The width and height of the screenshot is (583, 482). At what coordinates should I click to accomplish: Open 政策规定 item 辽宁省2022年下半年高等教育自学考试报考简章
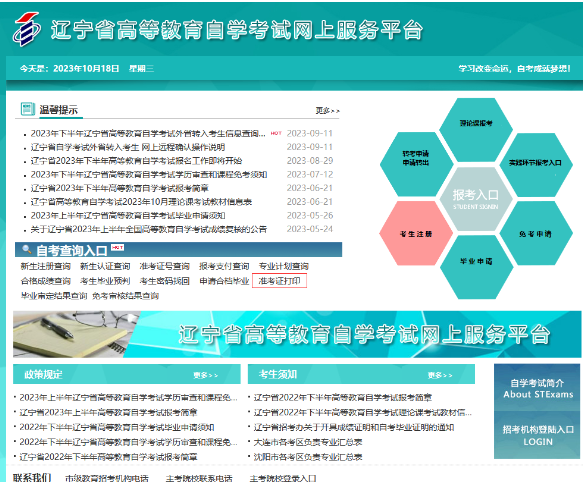coord(108,457)
